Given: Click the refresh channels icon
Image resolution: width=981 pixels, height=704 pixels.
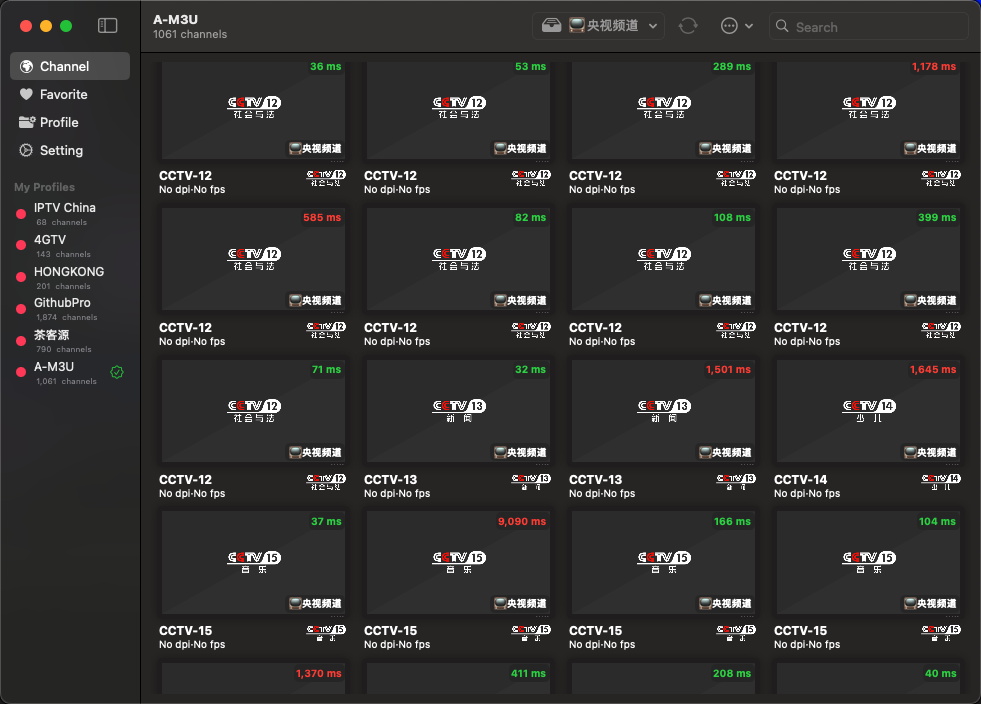Looking at the screenshot, I should pos(688,26).
